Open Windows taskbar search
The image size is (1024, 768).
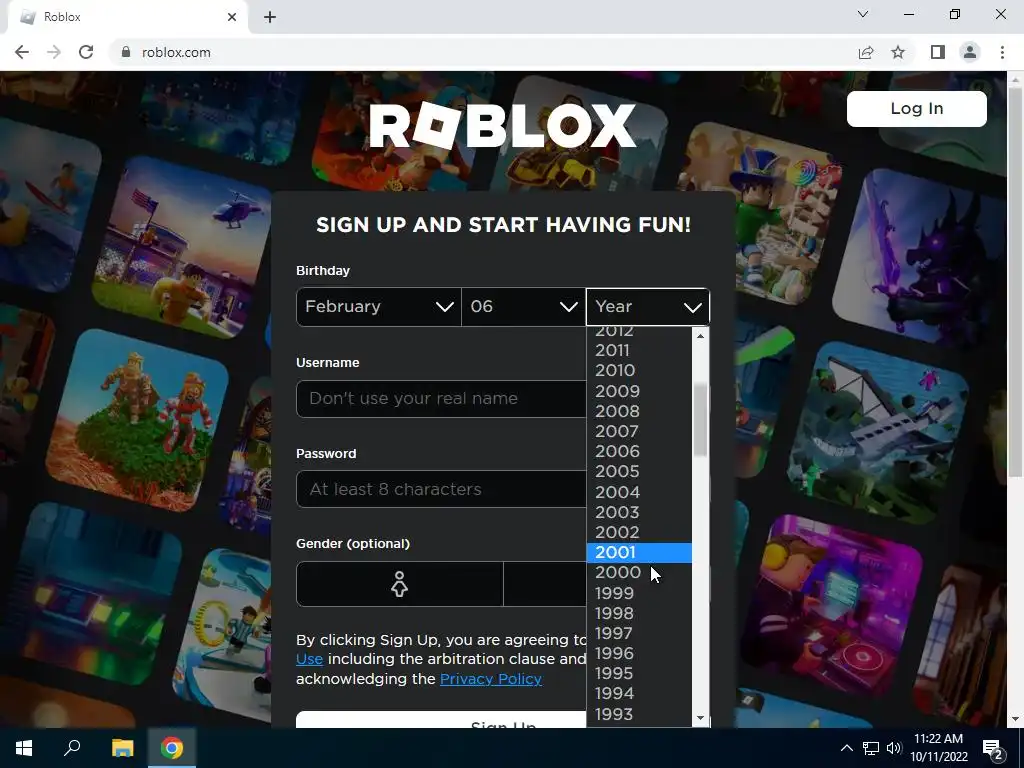point(72,748)
